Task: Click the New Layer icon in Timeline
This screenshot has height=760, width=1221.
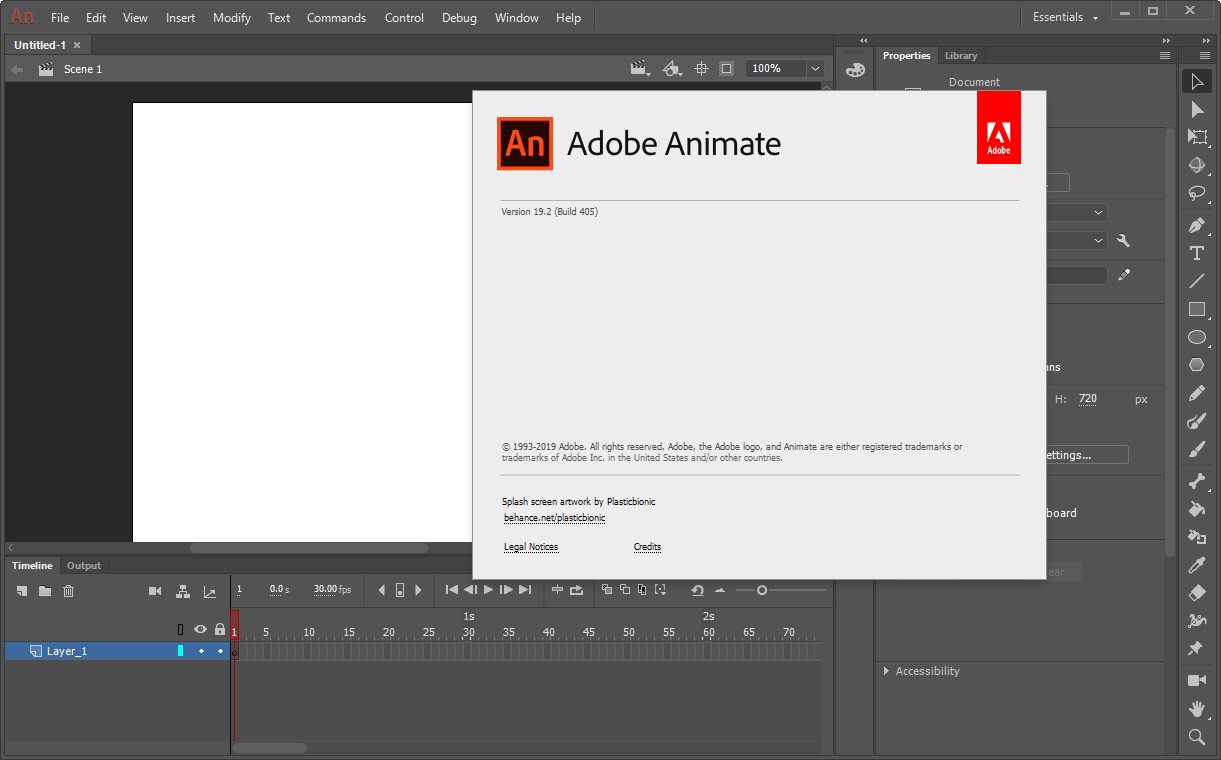Action: click(x=21, y=591)
